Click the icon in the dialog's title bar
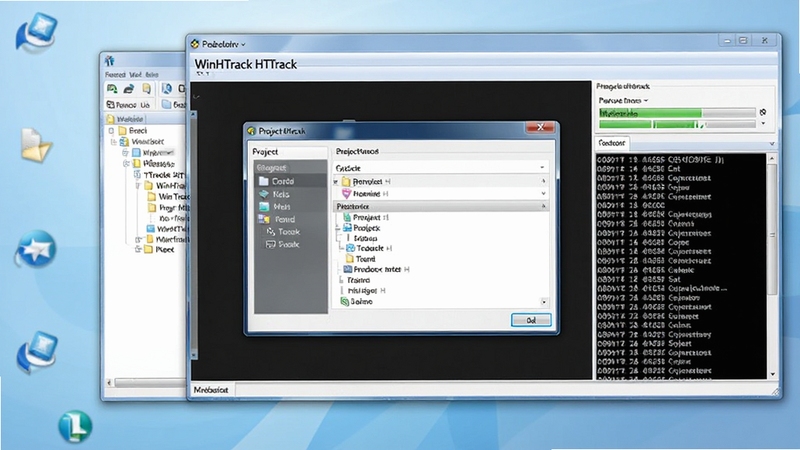800x450 pixels. coord(251,131)
